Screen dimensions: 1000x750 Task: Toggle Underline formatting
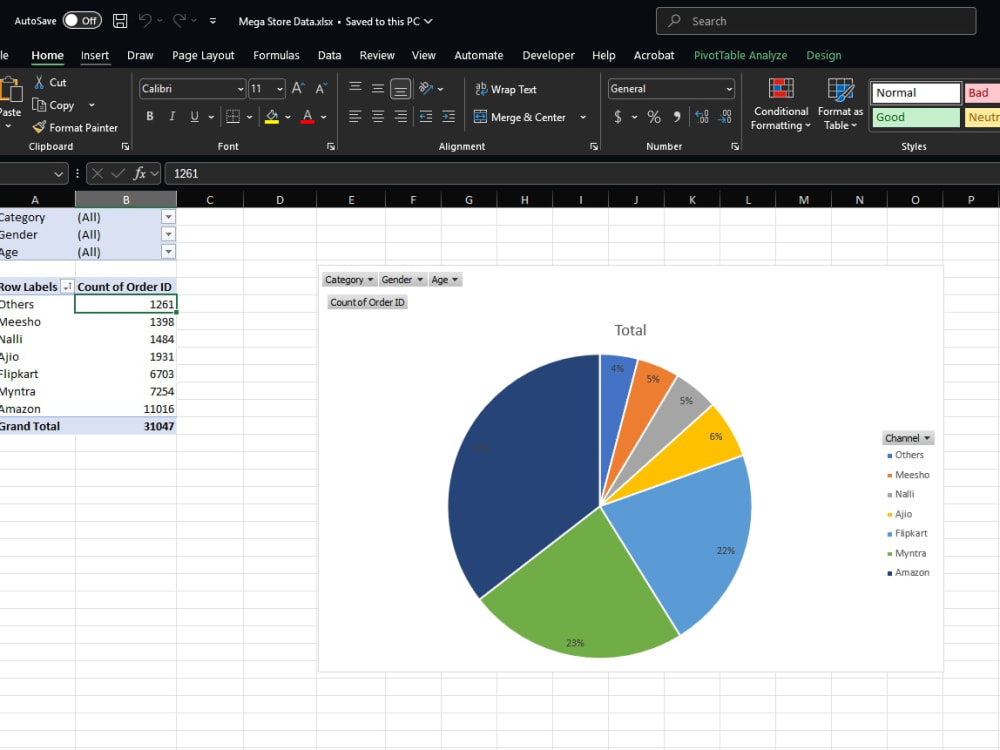pyautogui.click(x=195, y=117)
